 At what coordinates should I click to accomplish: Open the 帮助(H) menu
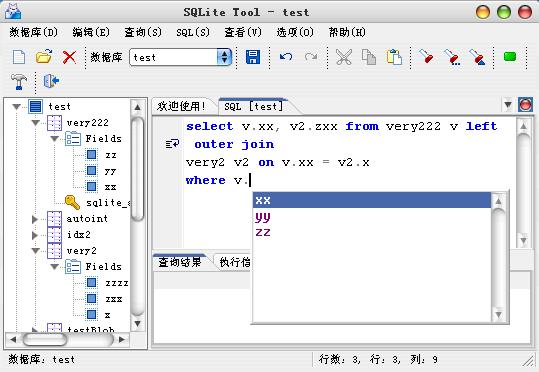coord(347,32)
